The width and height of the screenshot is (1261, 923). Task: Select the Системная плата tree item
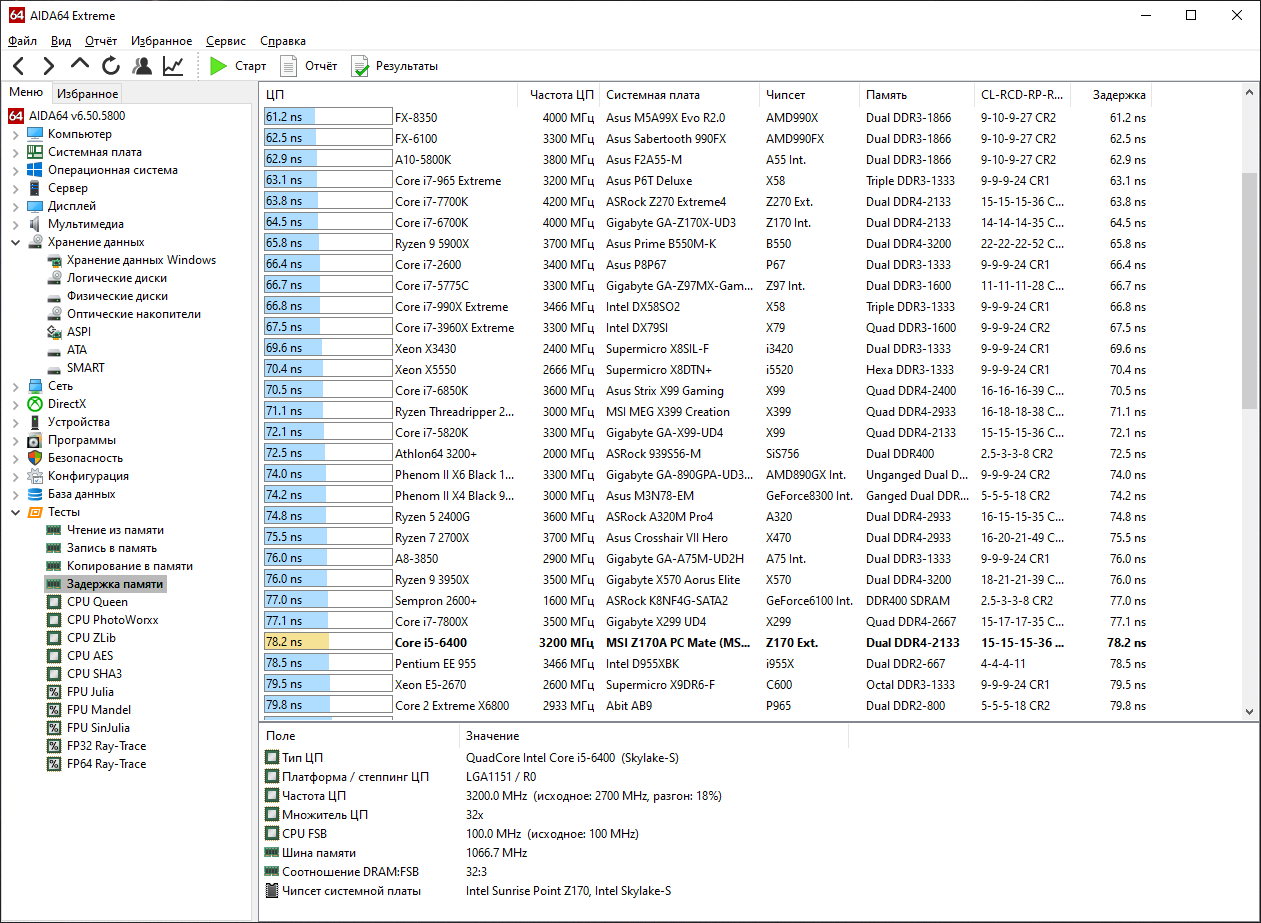94,152
